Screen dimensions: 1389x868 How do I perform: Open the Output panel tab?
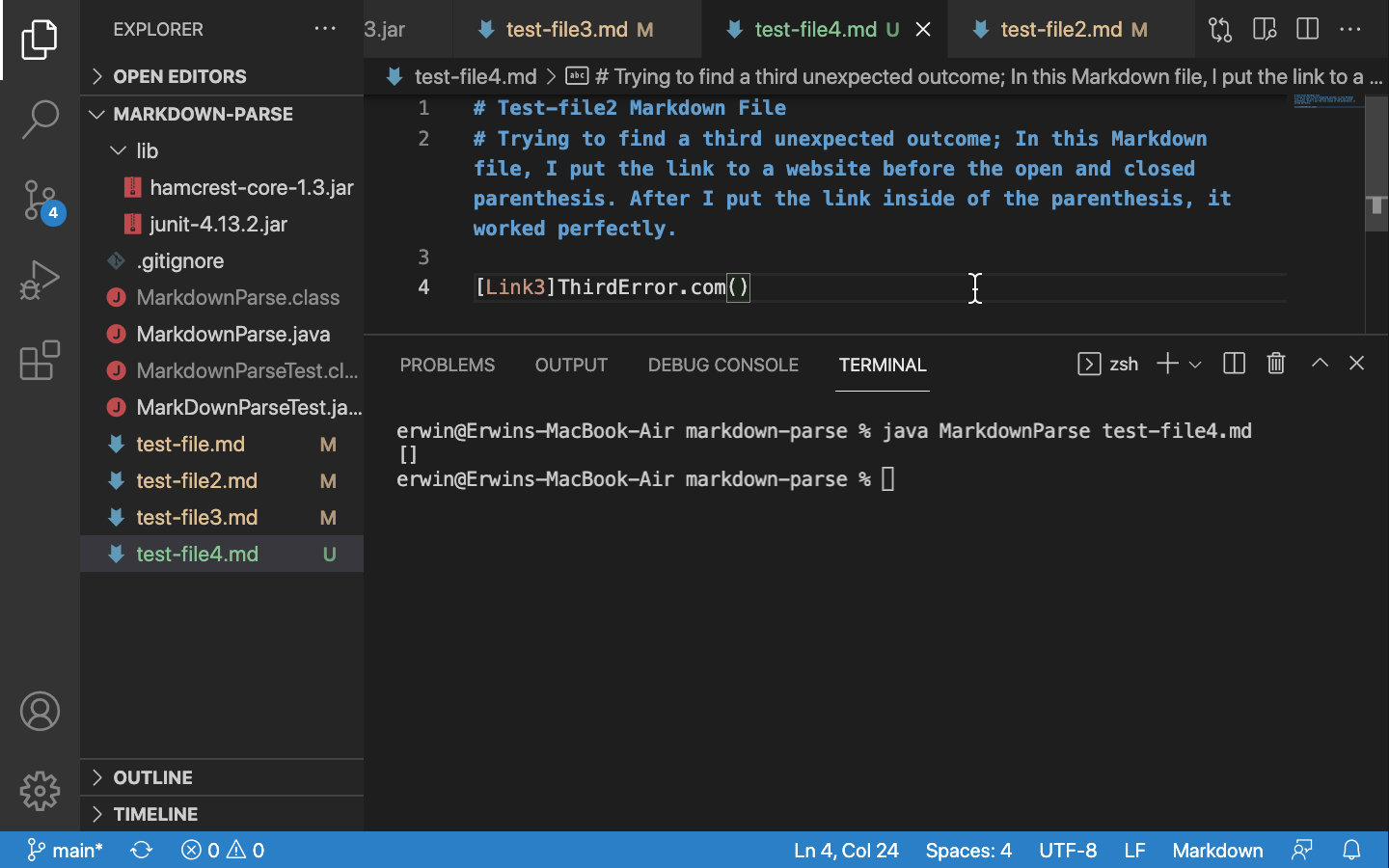coord(571,365)
